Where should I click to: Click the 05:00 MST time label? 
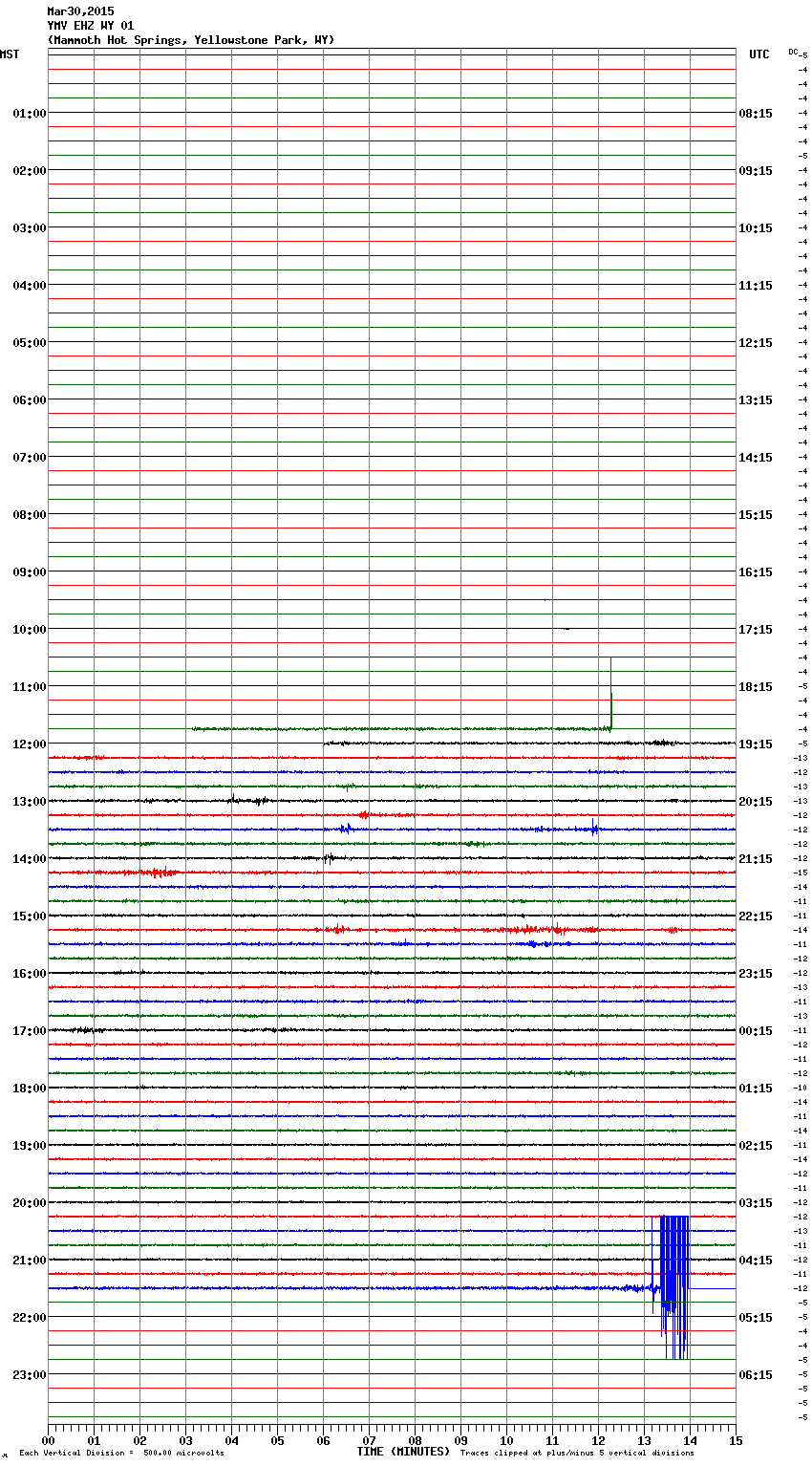click(29, 343)
